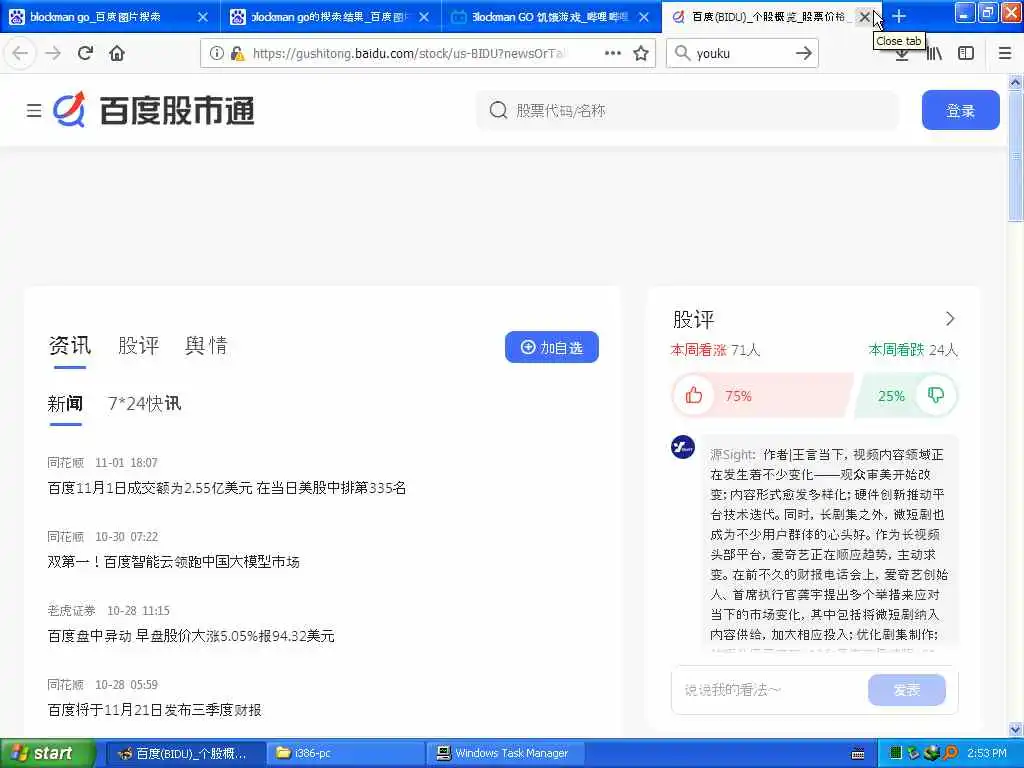Reload the current page

coord(85,53)
